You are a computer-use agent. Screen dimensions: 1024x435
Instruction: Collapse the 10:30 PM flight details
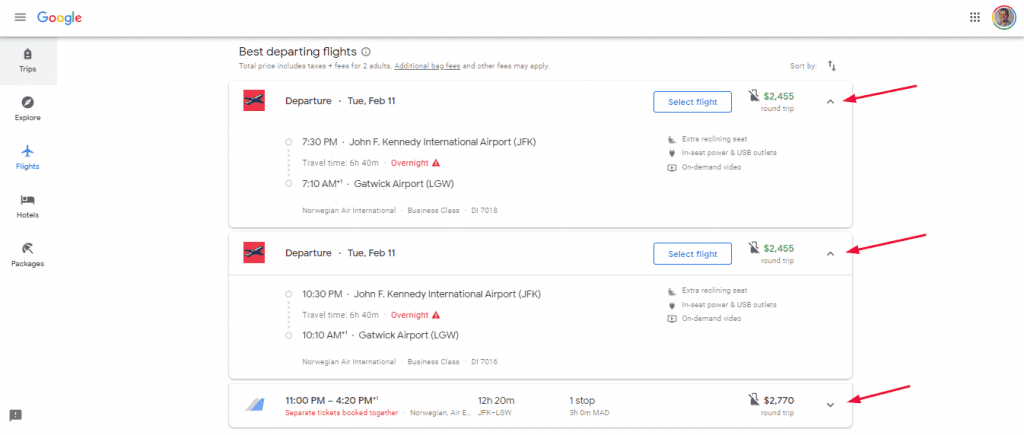click(x=830, y=254)
